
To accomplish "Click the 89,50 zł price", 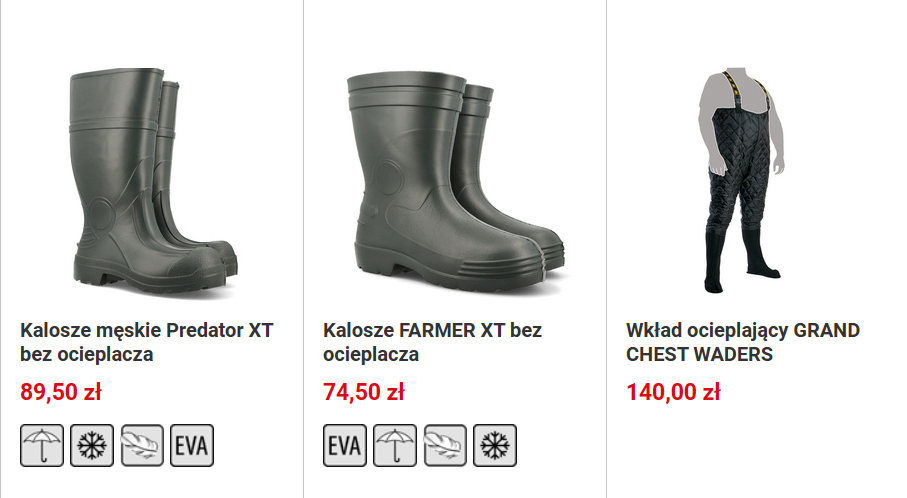I will (x=61, y=392).
